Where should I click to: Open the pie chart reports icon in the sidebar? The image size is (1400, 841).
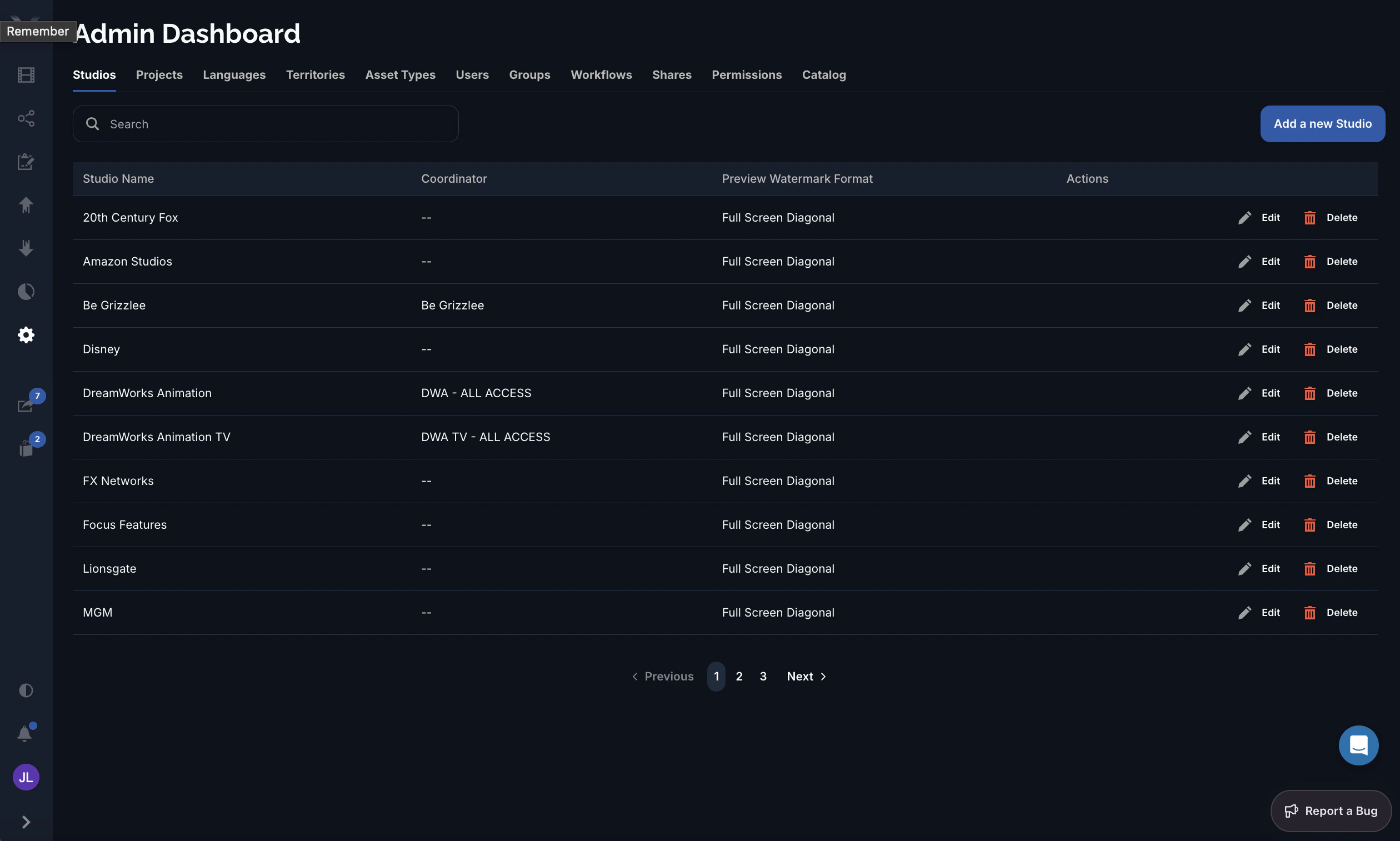click(x=26, y=291)
